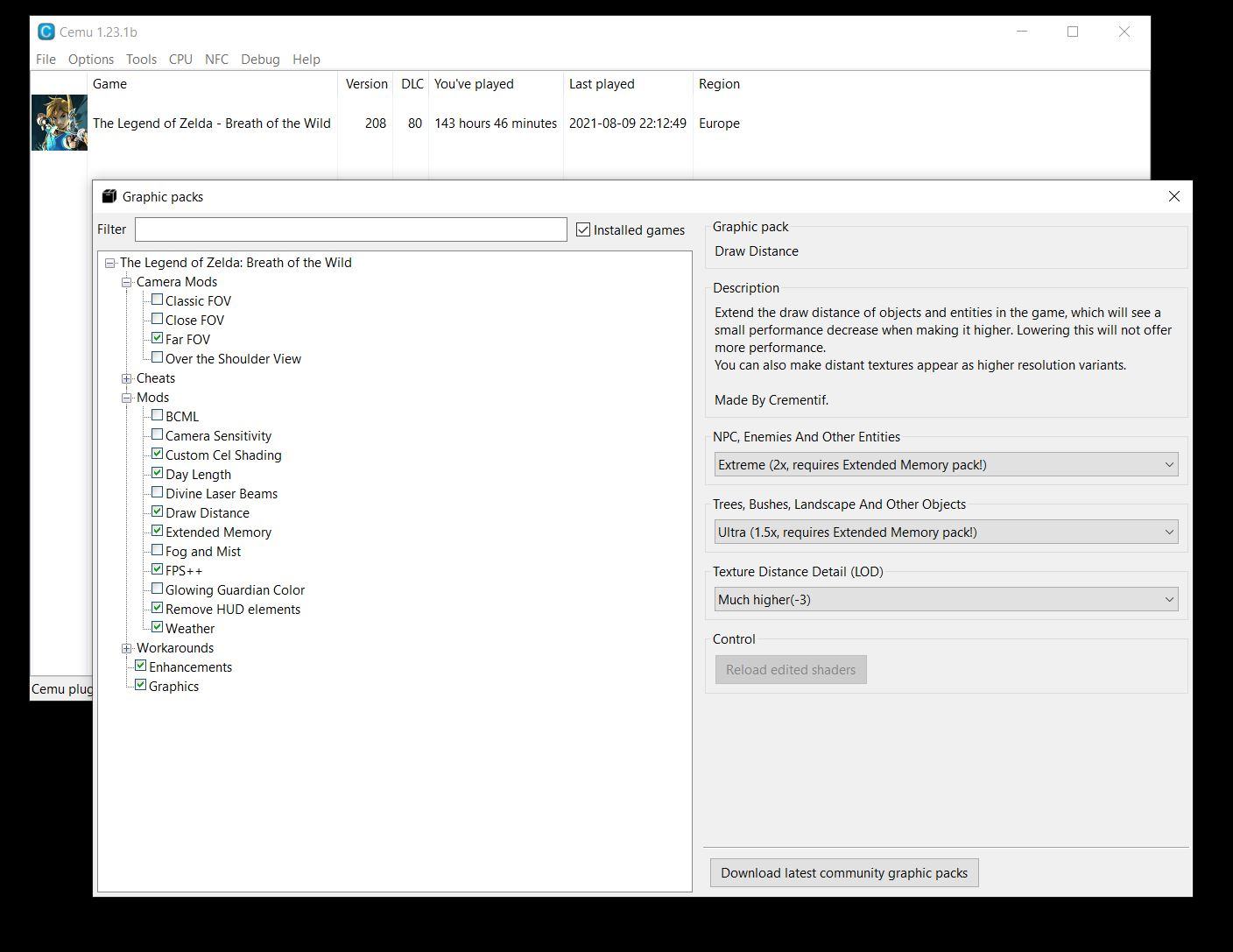
Task: Enable the Glowing Guardian Color checkbox
Action: [157, 589]
